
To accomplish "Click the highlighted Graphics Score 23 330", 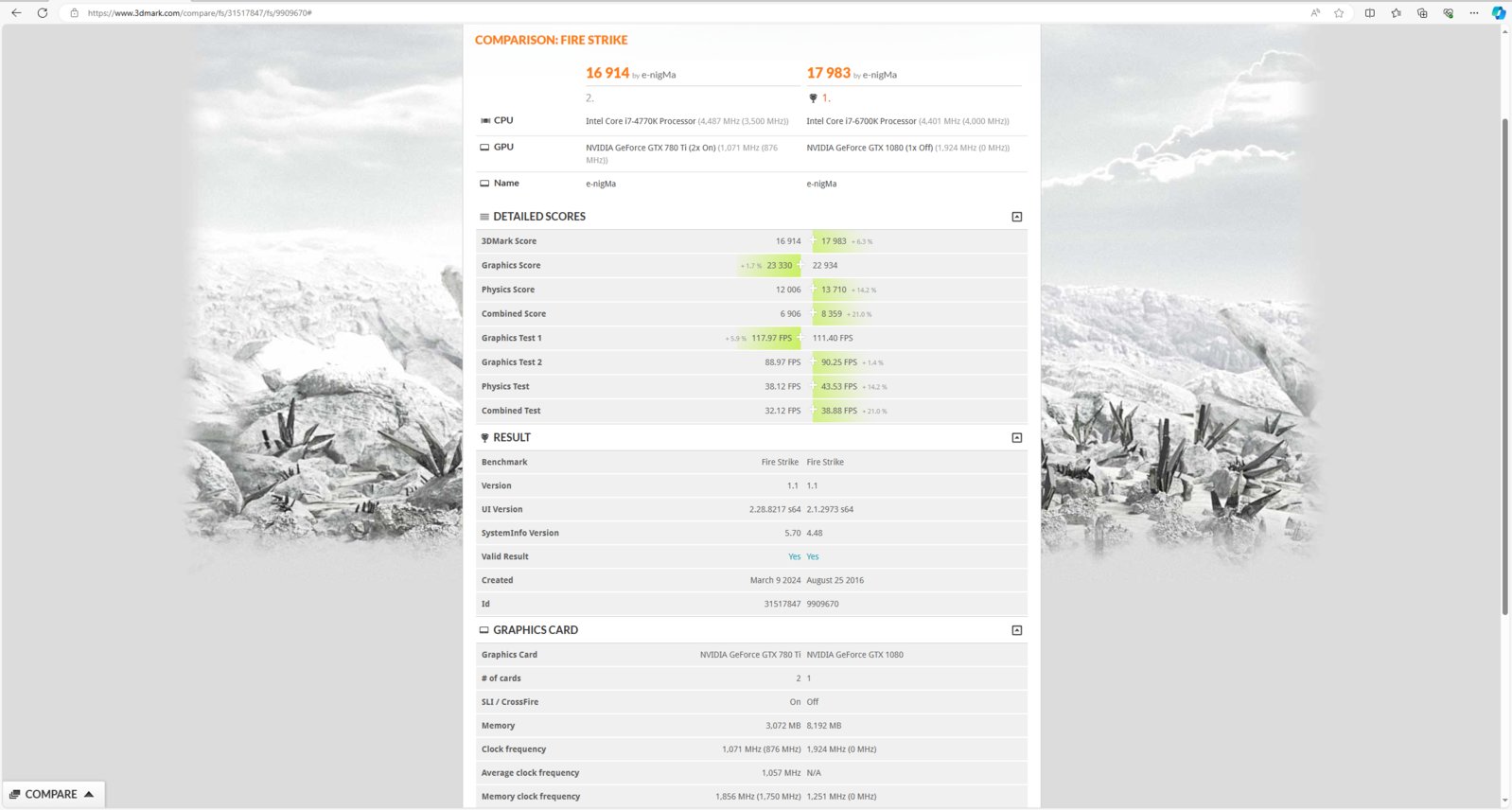I will coord(780,266).
